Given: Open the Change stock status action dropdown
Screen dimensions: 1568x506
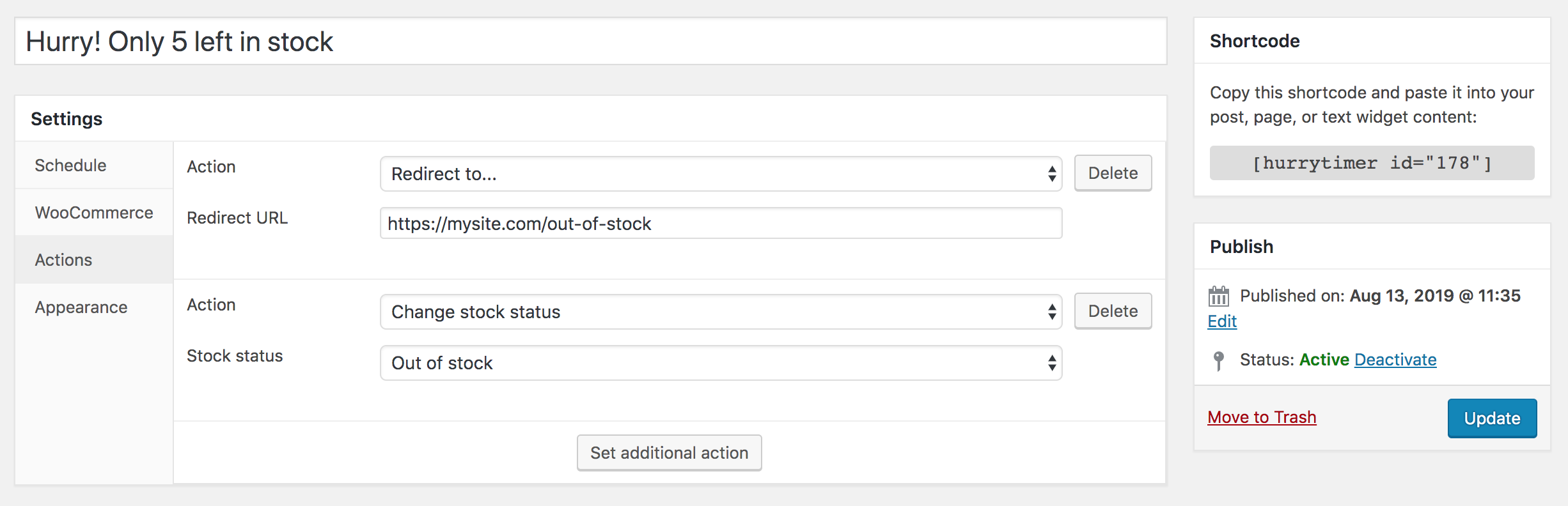Looking at the screenshot, I should tap(721, 312).
